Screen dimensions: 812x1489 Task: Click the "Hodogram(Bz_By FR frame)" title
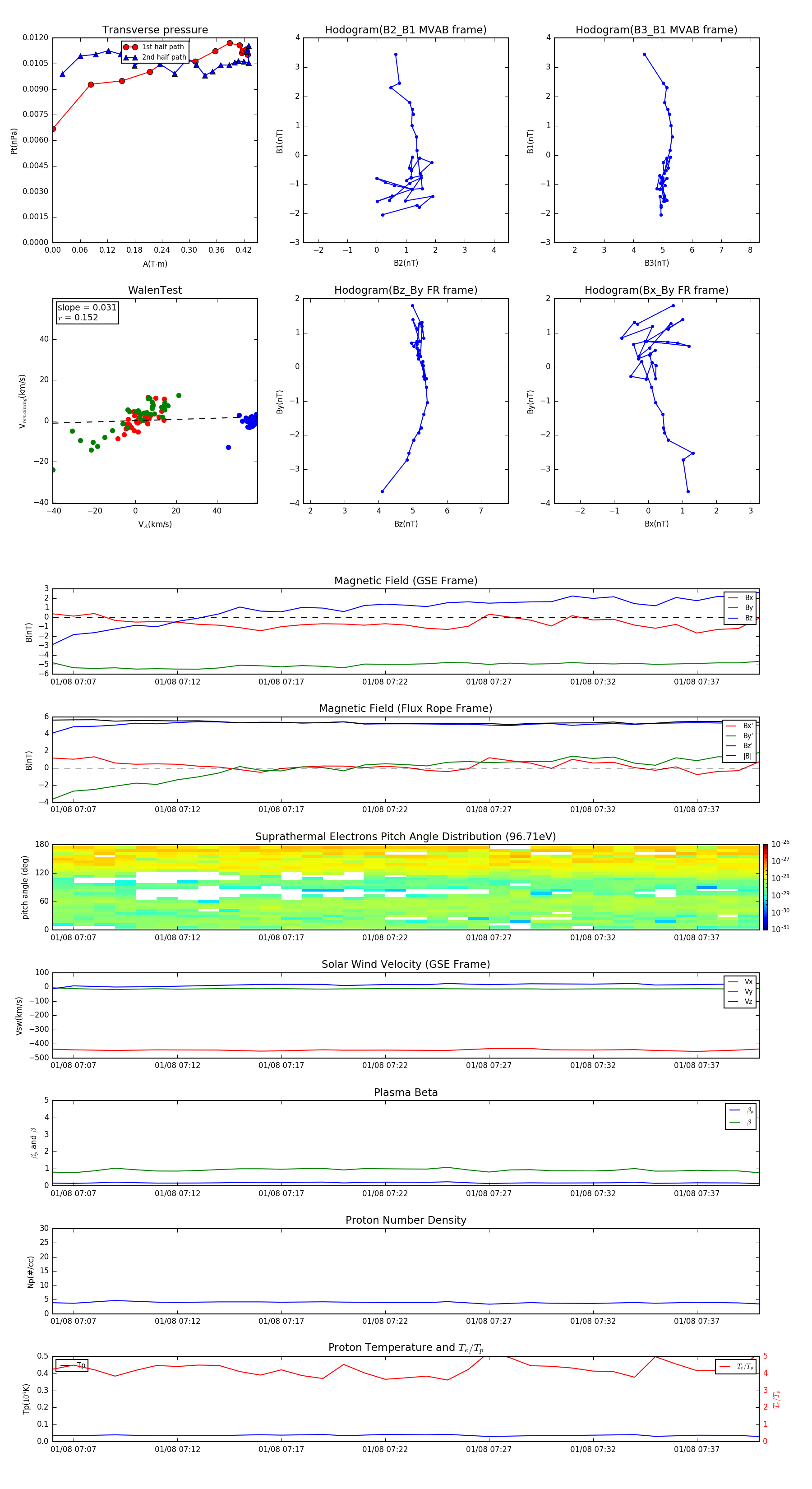pos(406,290)
